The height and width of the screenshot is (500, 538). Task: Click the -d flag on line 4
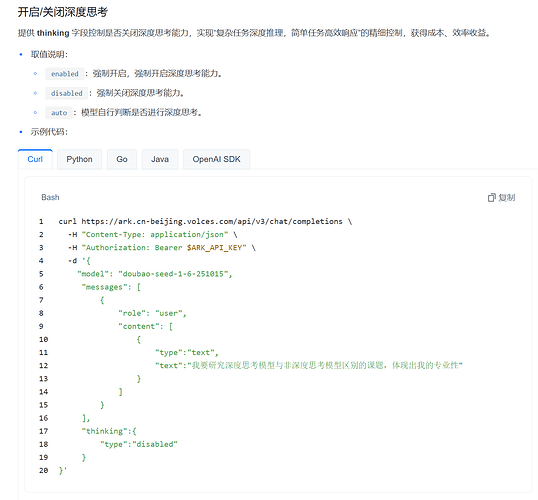coord(72,261)
